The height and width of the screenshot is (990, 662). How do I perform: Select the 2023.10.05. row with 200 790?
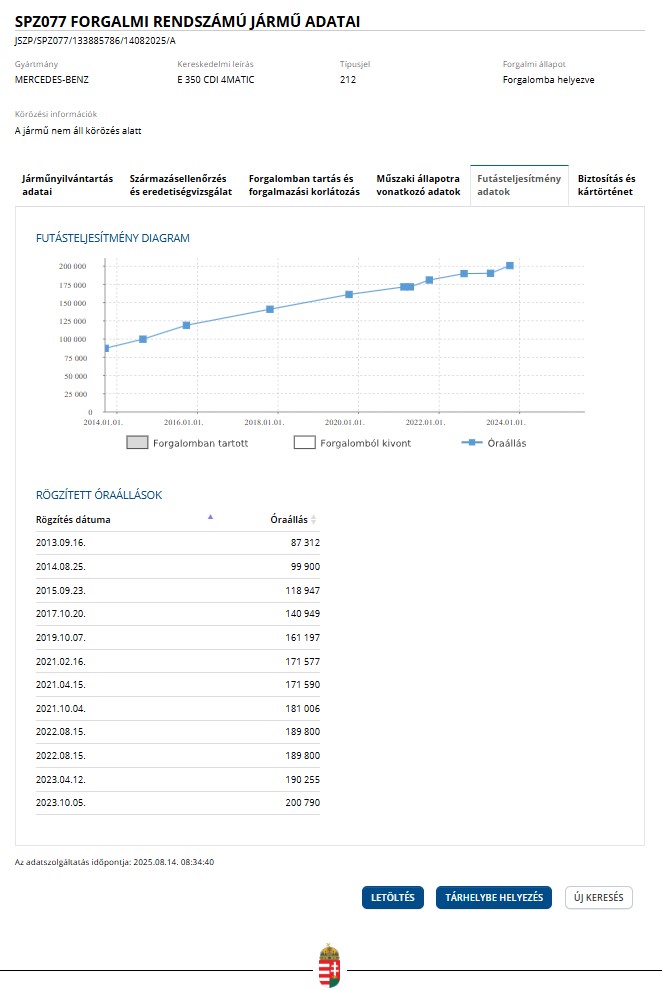coord(177,802)
